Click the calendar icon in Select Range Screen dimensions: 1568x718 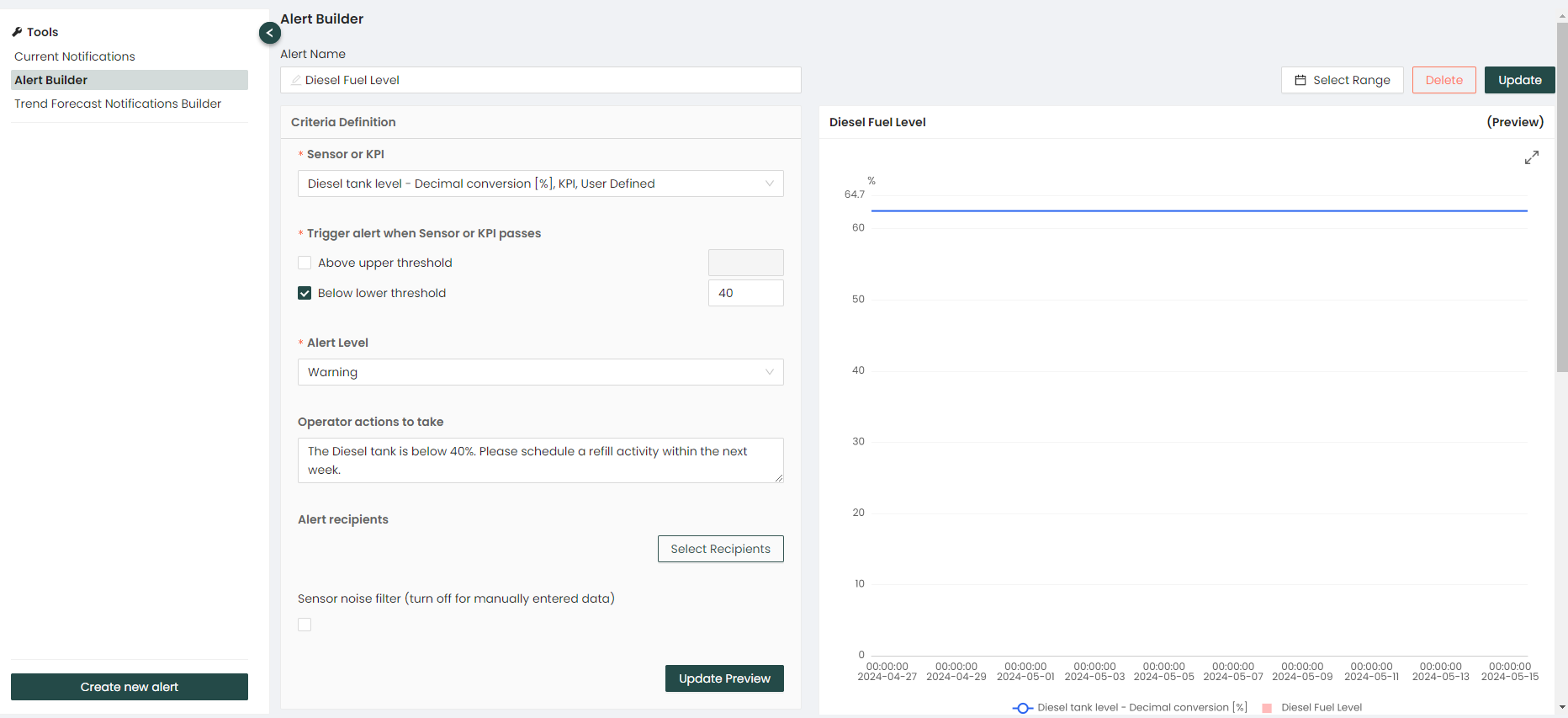1300,80
